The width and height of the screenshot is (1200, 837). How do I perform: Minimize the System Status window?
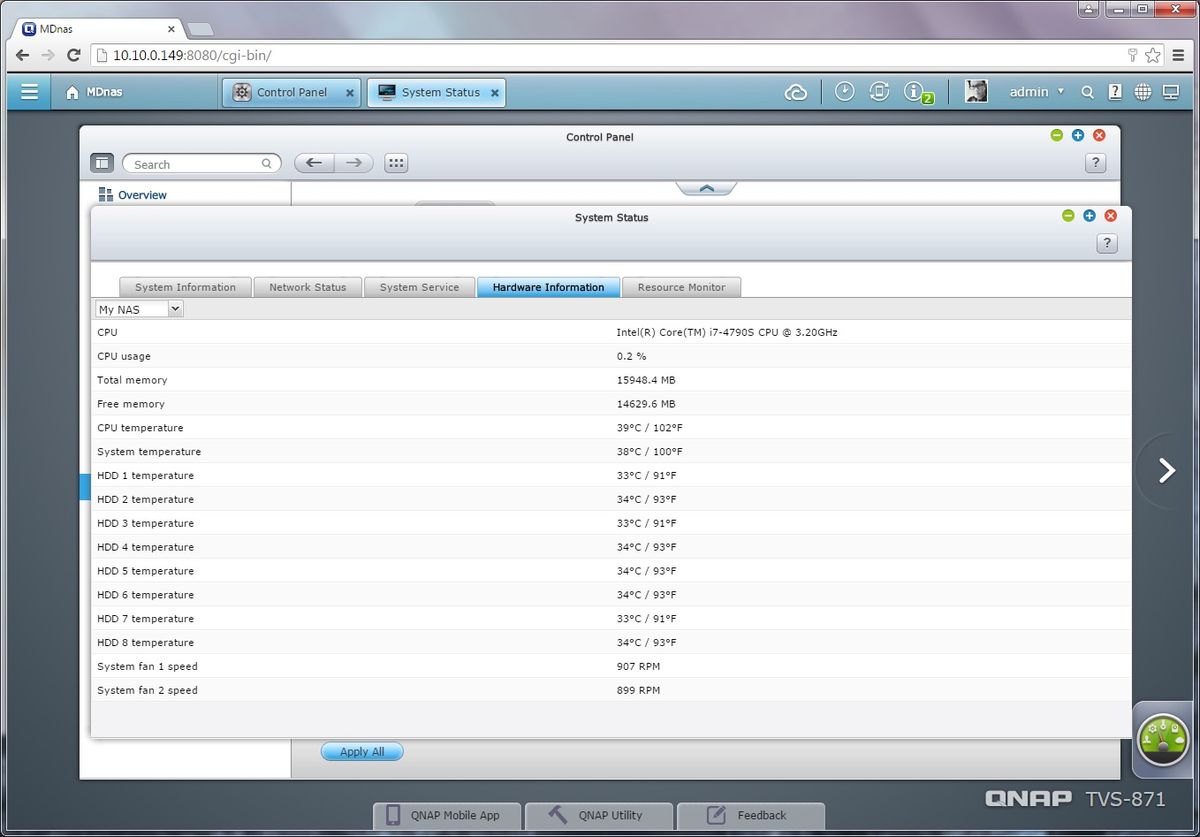pos(1068,216)
